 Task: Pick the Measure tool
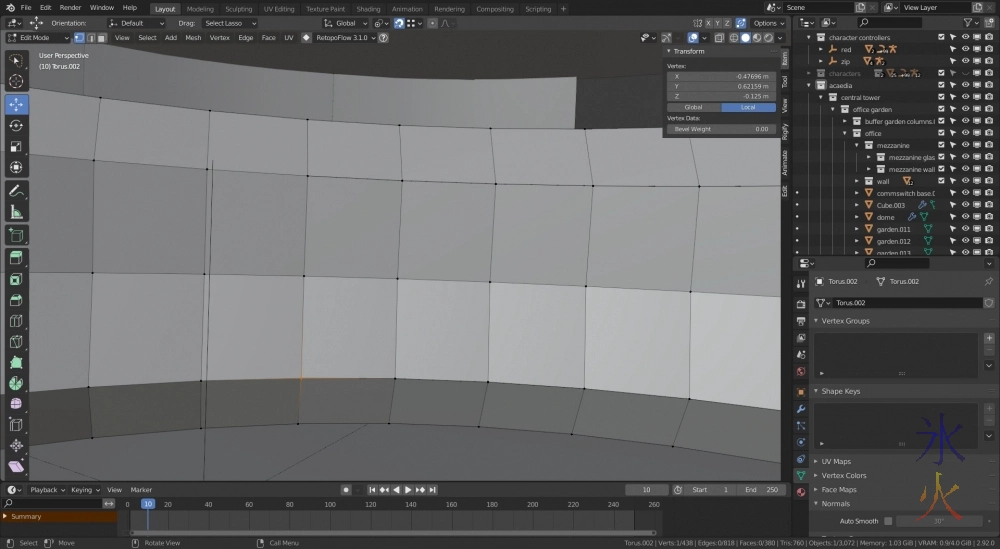(16, 212)
